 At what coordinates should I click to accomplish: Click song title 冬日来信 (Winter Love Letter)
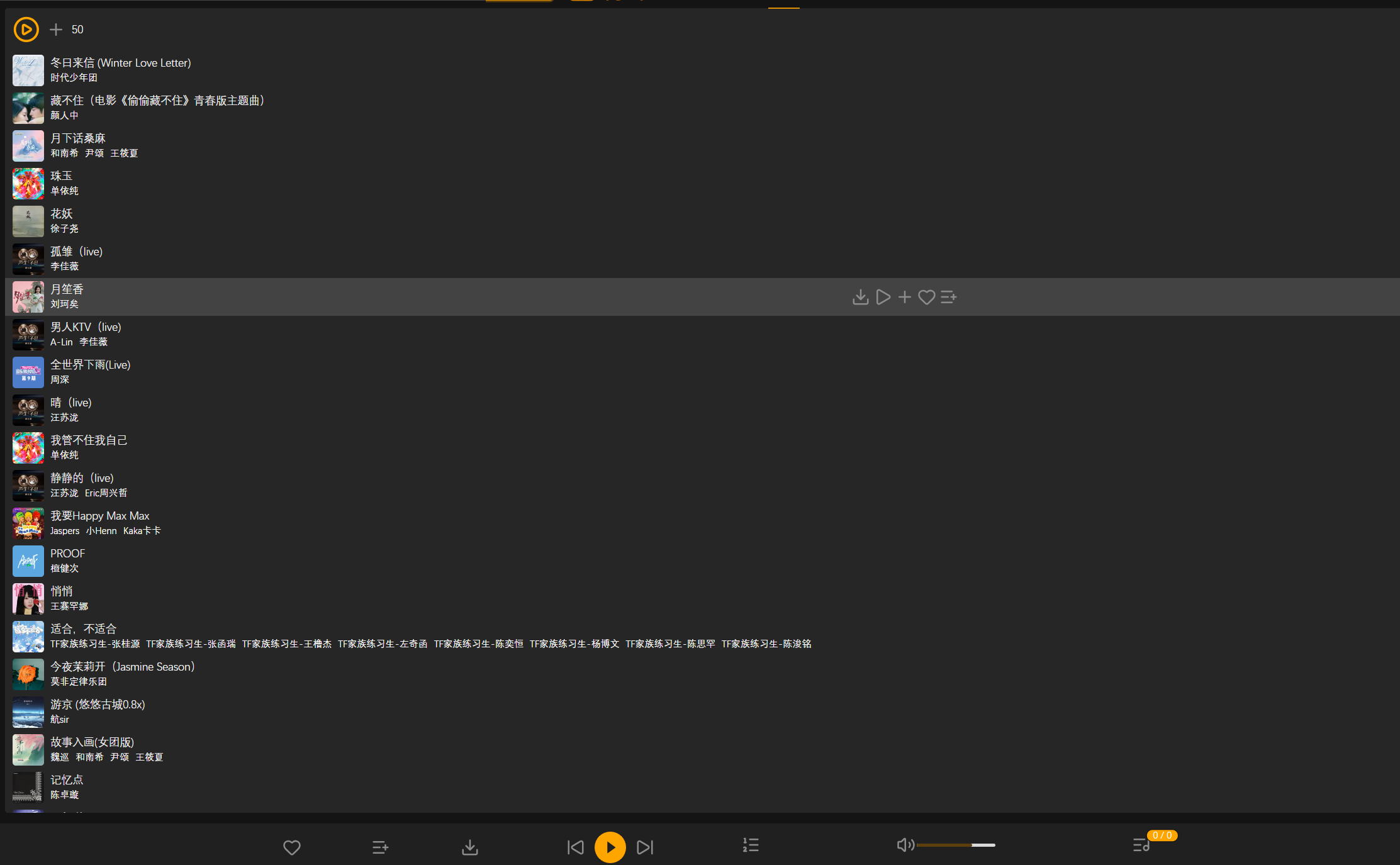coord(120,63)
